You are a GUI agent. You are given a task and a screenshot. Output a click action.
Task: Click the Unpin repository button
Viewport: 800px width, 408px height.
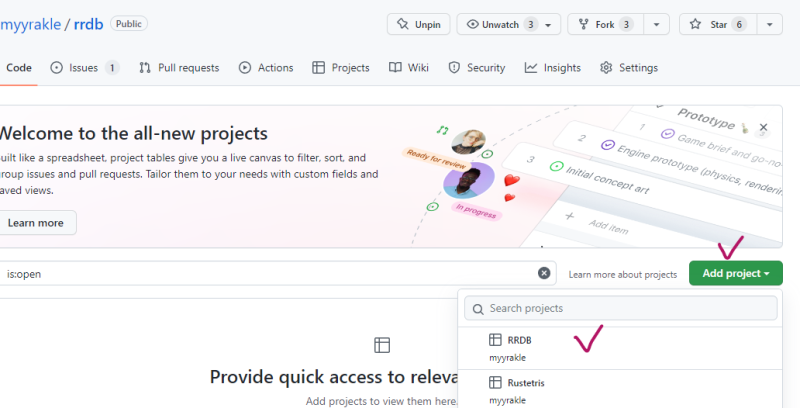coord(418,24)
